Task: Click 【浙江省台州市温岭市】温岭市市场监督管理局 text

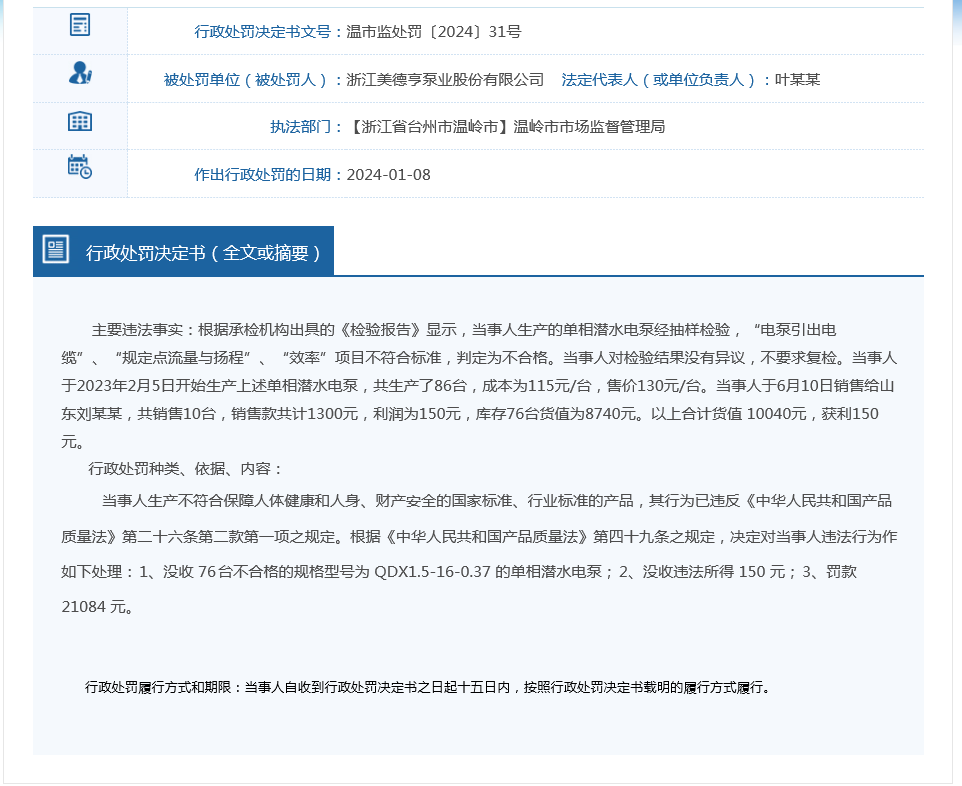Action: [x=506, y=127]
